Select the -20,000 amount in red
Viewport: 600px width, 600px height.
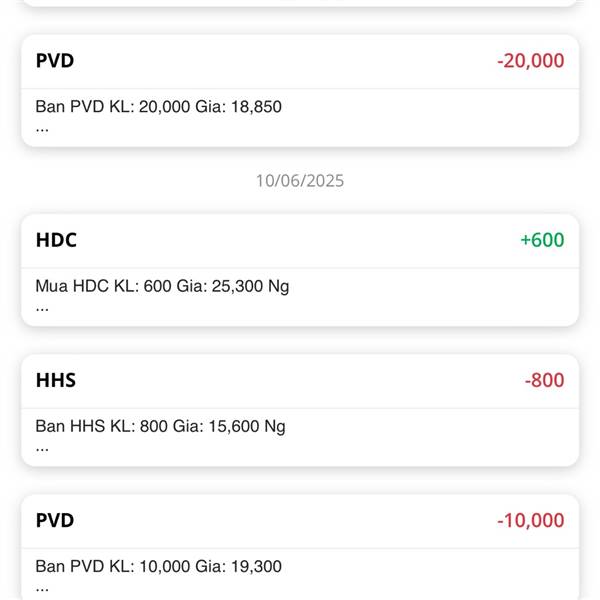530,61
